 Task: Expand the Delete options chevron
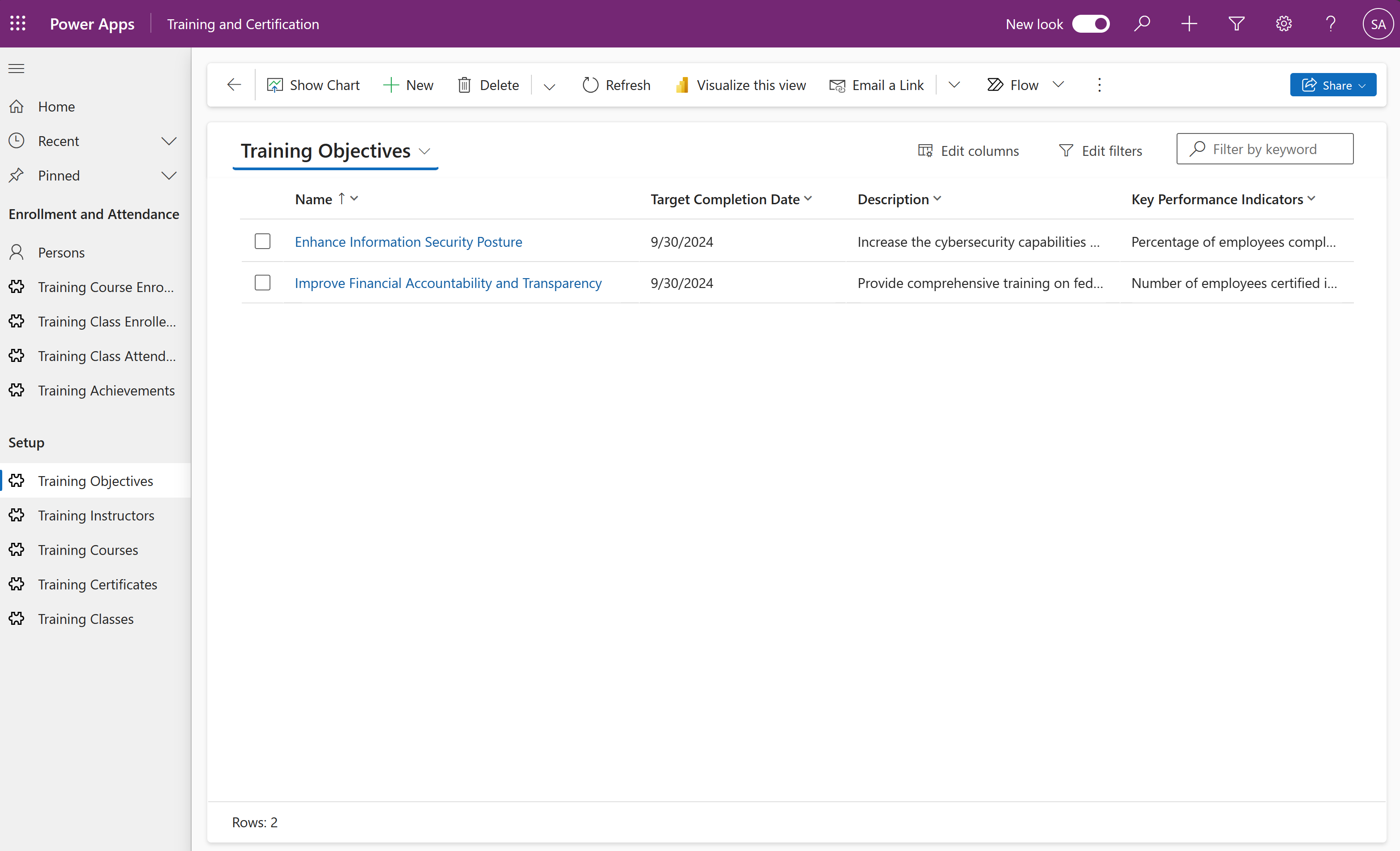pos(549,86)
